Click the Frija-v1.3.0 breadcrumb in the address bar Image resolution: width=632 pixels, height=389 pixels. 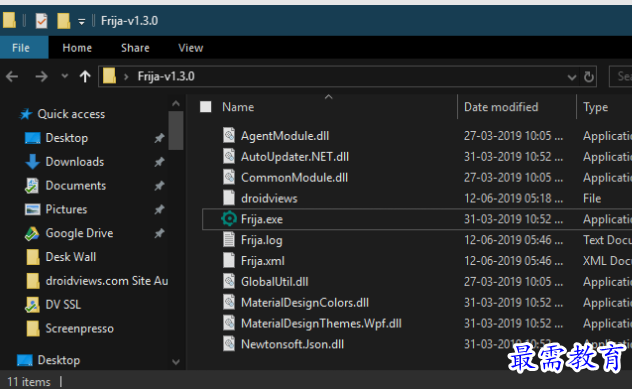click(166, 76)
